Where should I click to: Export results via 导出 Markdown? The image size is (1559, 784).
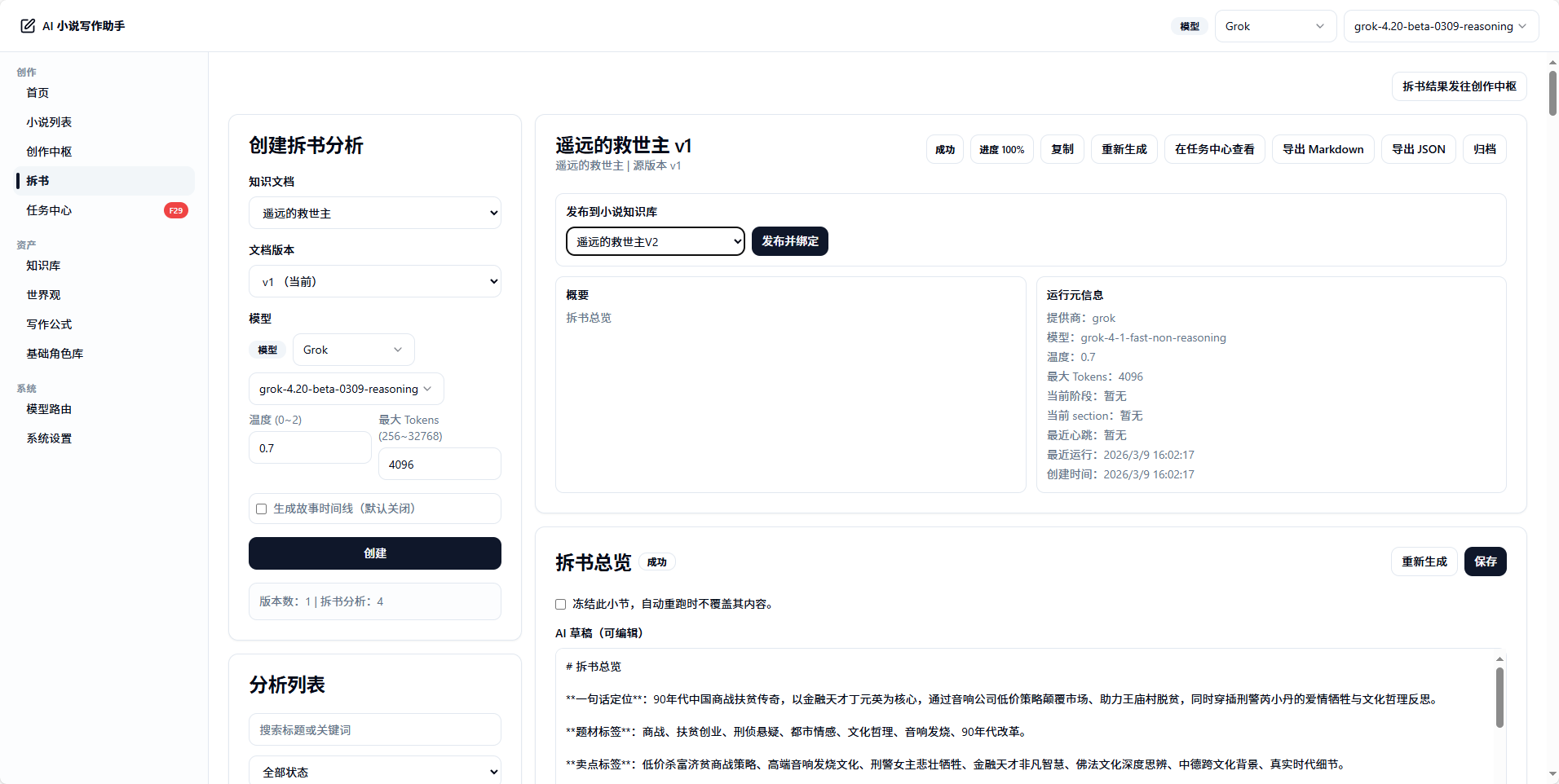[1323, 149]
